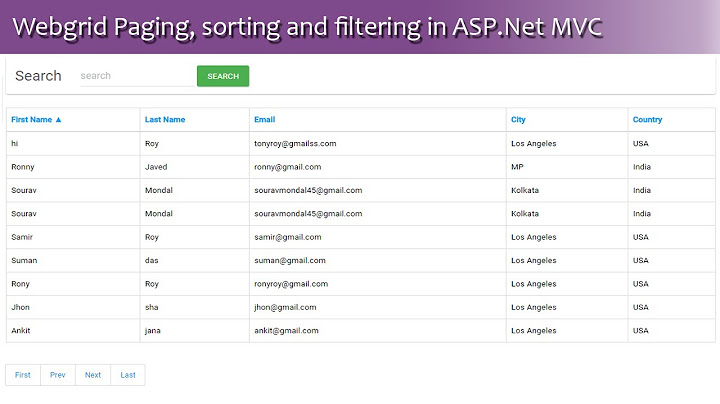Sort by the City column header

(518, 120)
